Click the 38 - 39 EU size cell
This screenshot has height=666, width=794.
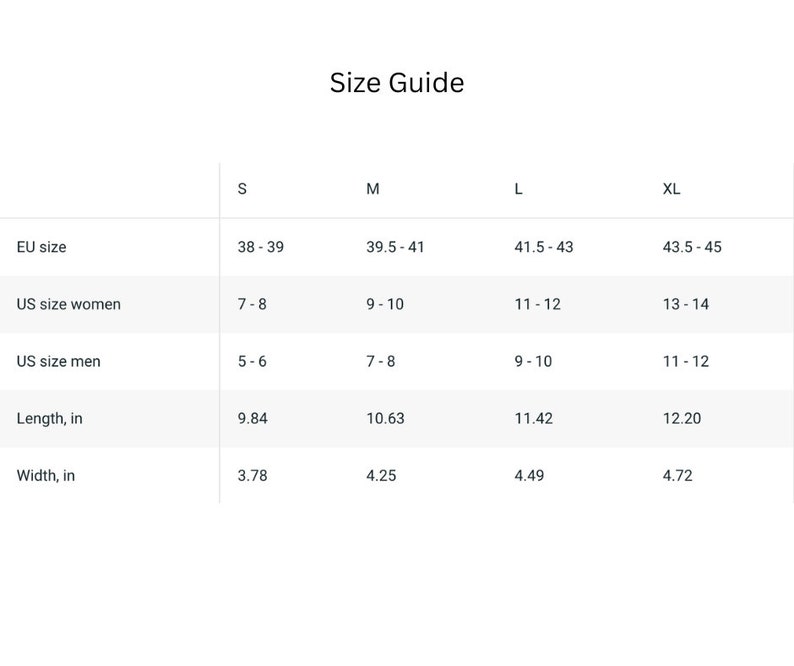tap(261, 247)
